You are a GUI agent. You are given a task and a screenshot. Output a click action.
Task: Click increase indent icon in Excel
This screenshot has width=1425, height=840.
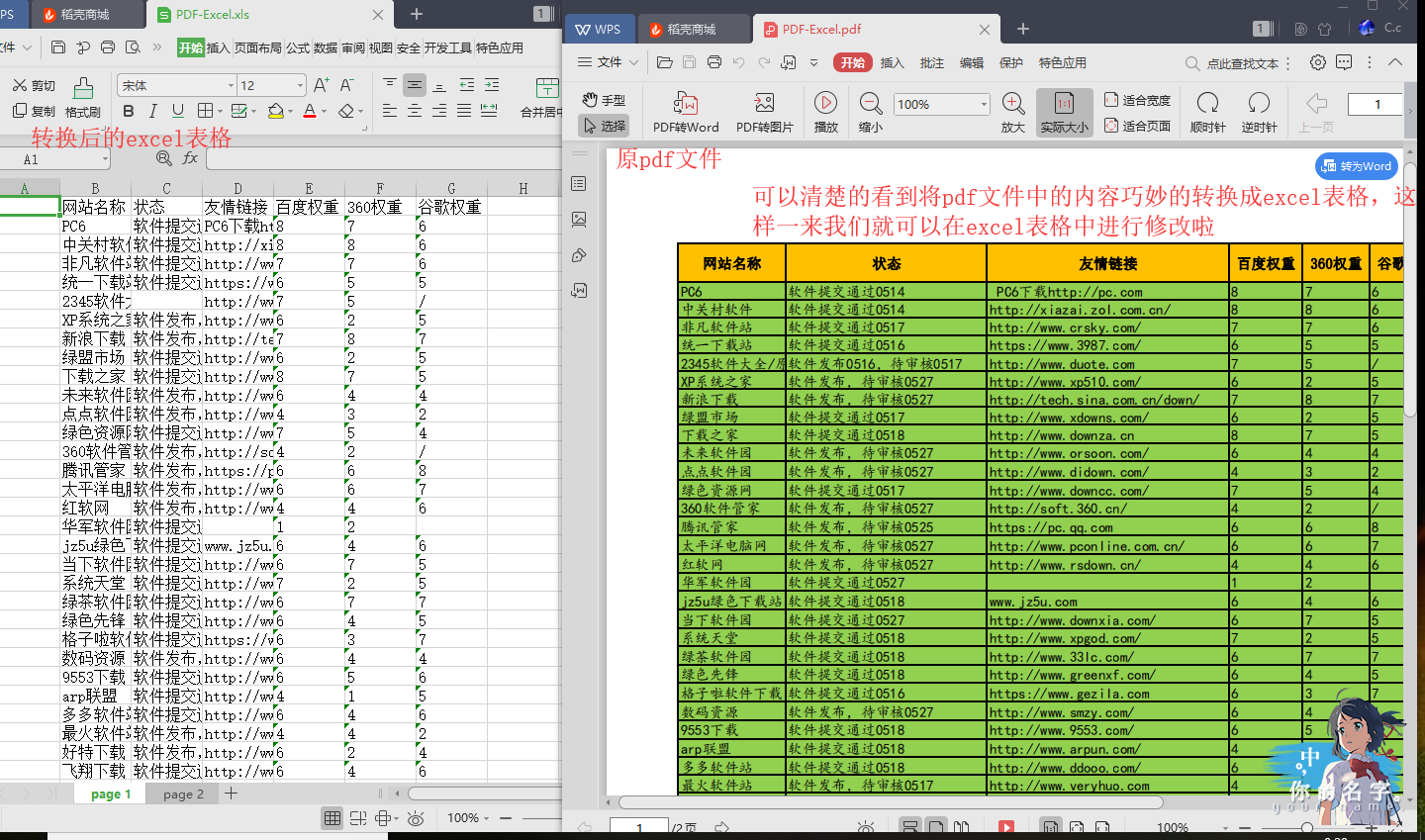[x=492, y=85]
